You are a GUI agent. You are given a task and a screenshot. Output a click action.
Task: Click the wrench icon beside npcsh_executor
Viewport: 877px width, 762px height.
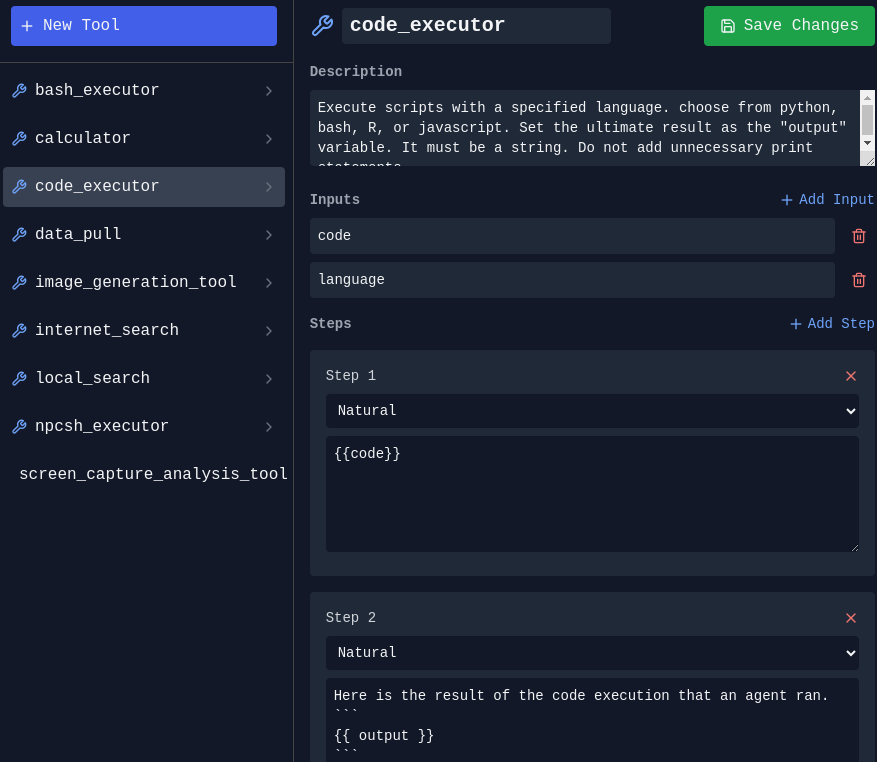[20, 427]
